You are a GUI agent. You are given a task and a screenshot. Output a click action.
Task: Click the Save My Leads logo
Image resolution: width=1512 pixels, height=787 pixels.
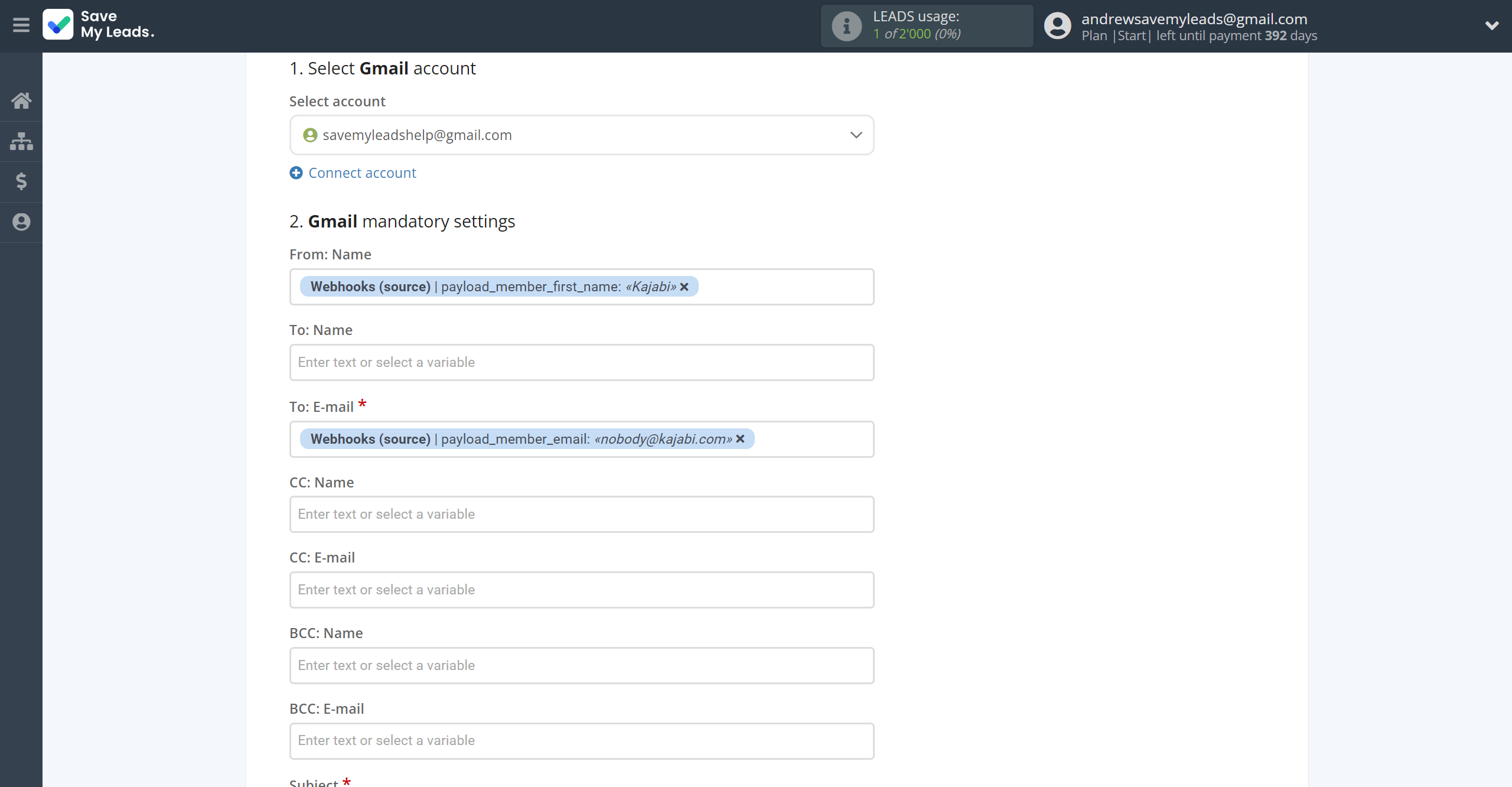[x=99, y=25]
